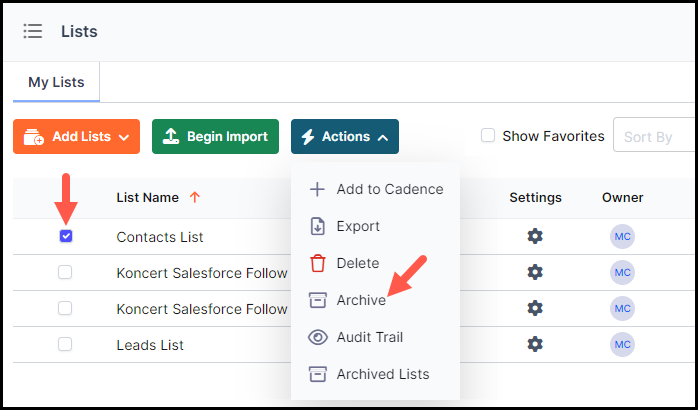698x410 pixels.
Task: Uncheck the Contacts List checkbox
Action: (66, 236)
